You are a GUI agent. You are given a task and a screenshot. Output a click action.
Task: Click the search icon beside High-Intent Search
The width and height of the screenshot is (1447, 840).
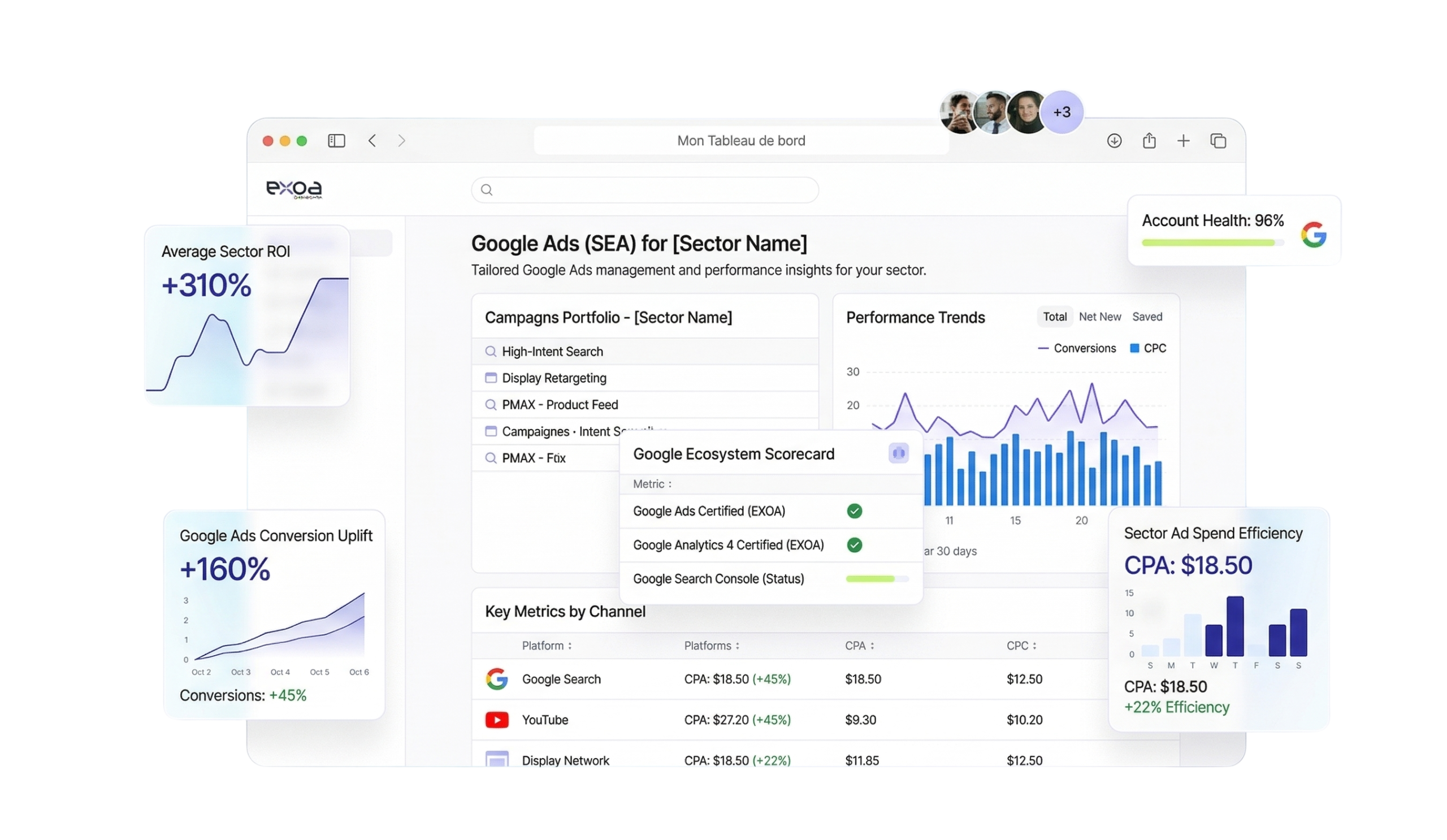click(x=491, y=351)
